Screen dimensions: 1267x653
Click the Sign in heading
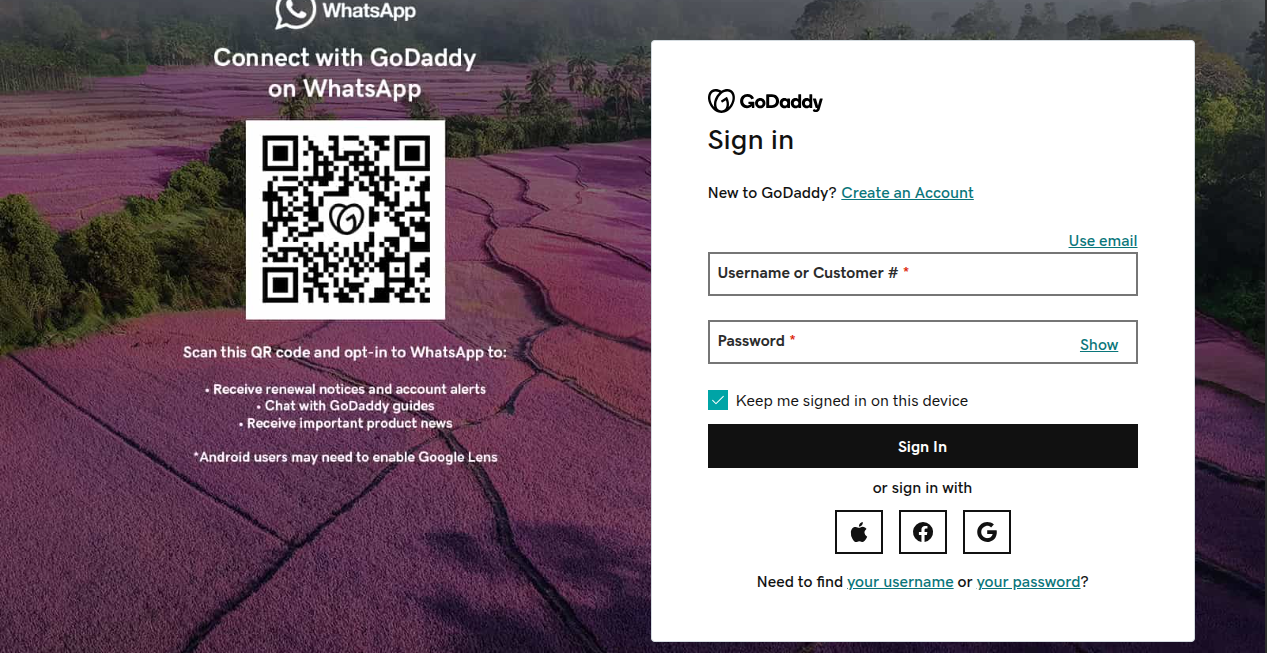750,140
